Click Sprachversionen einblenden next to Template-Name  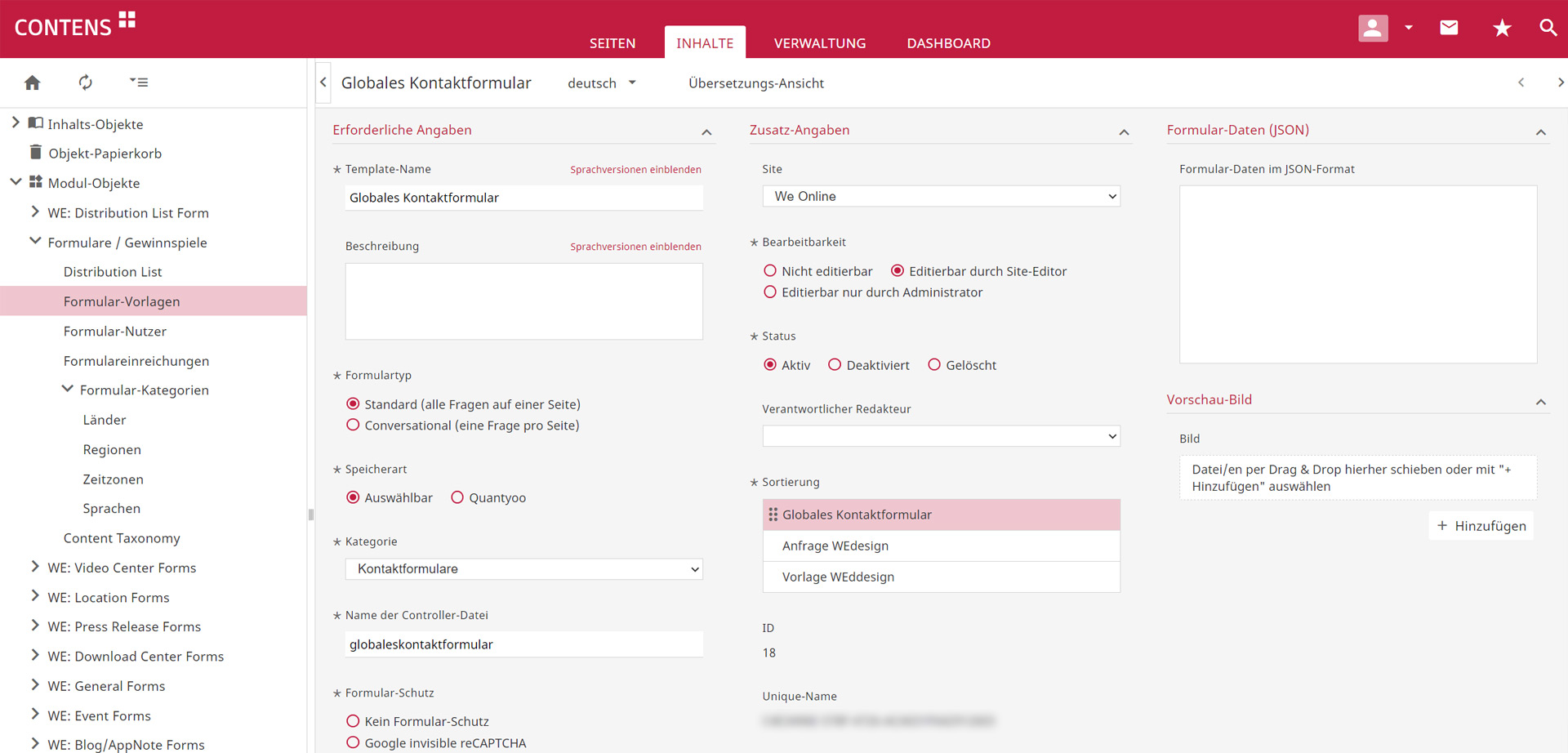[635, 170]
